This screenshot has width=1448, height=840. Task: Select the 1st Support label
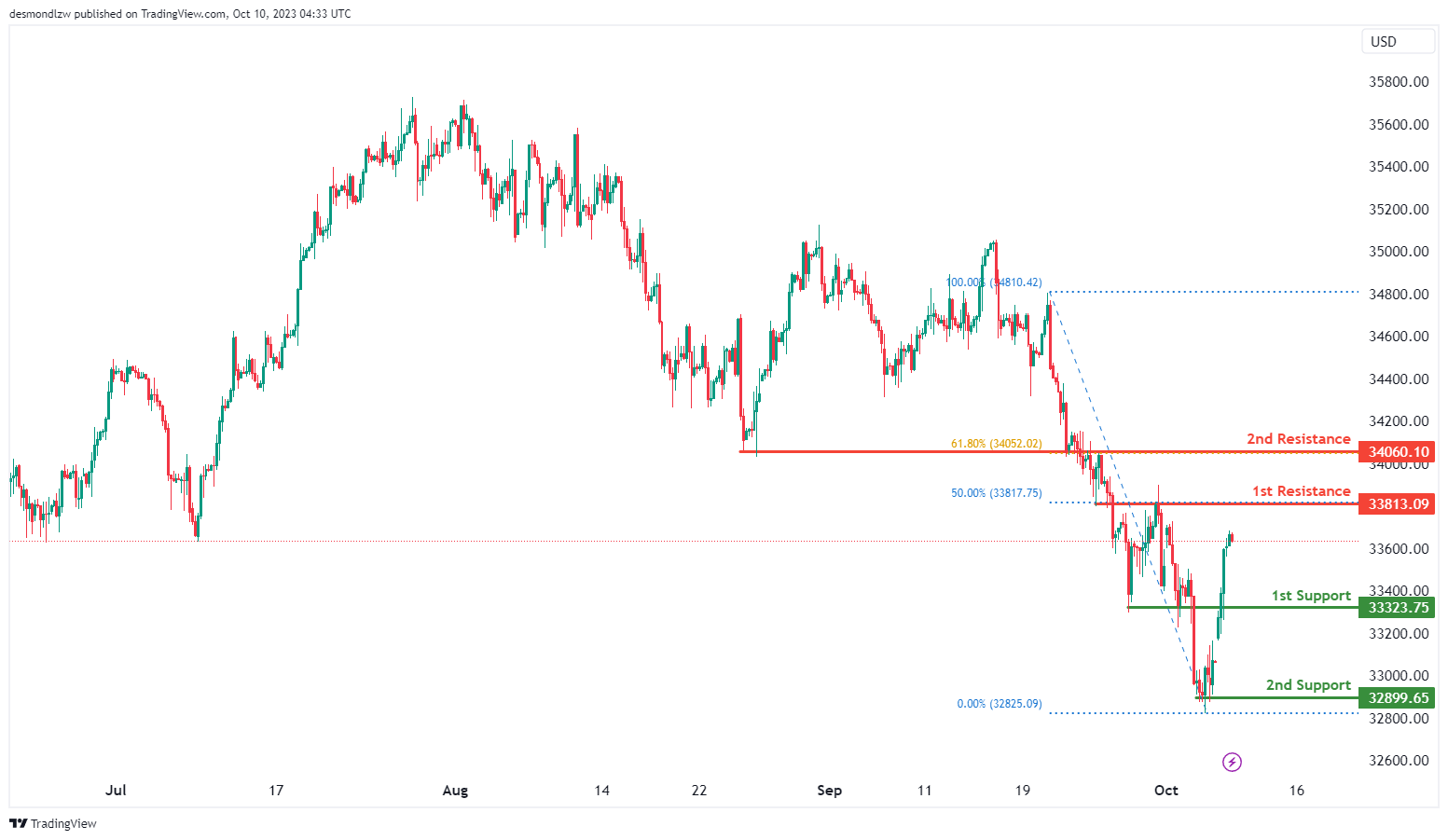[x=1311, y=596]
